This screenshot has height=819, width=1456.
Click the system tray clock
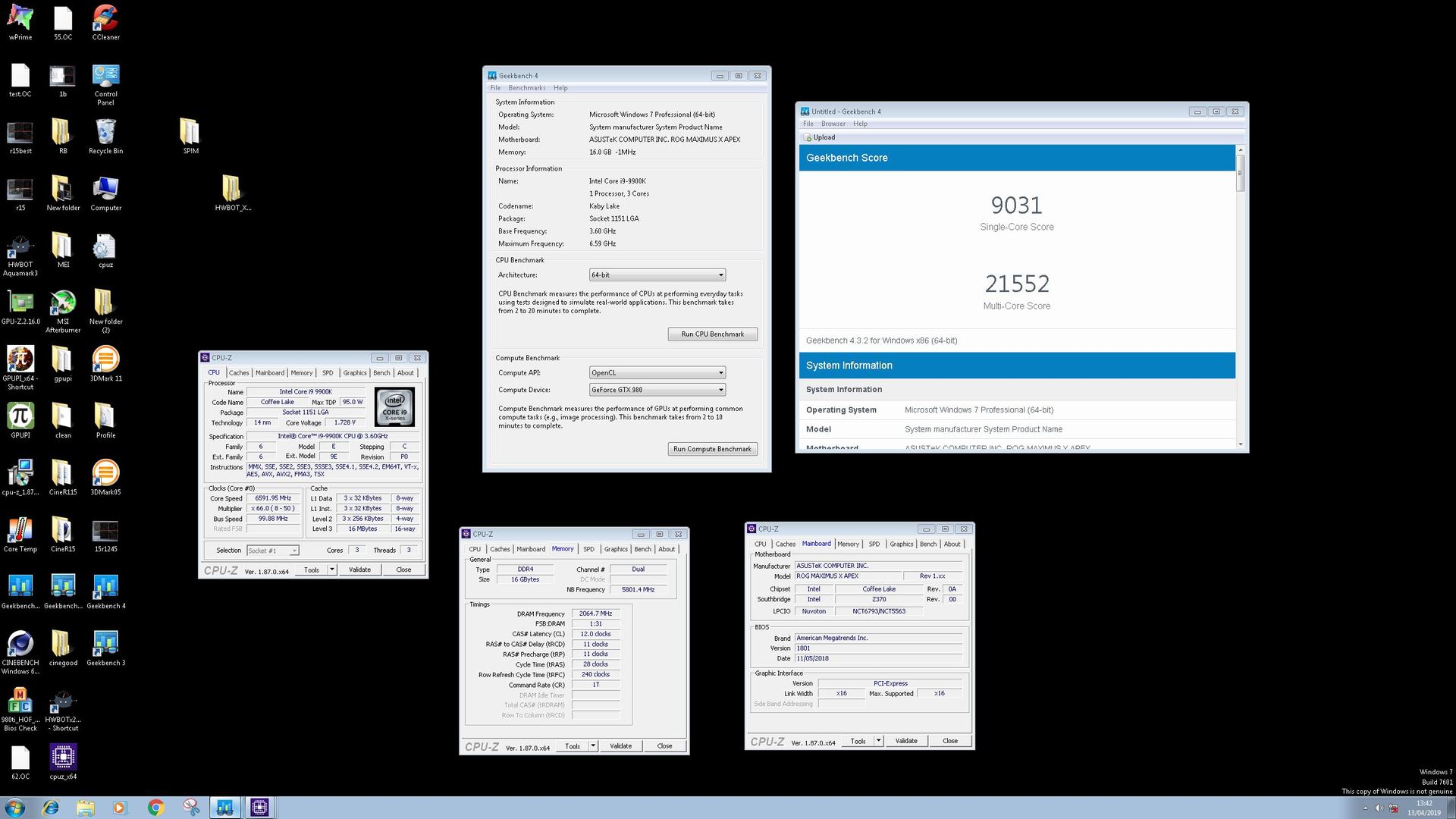(x=1424, y=808)
